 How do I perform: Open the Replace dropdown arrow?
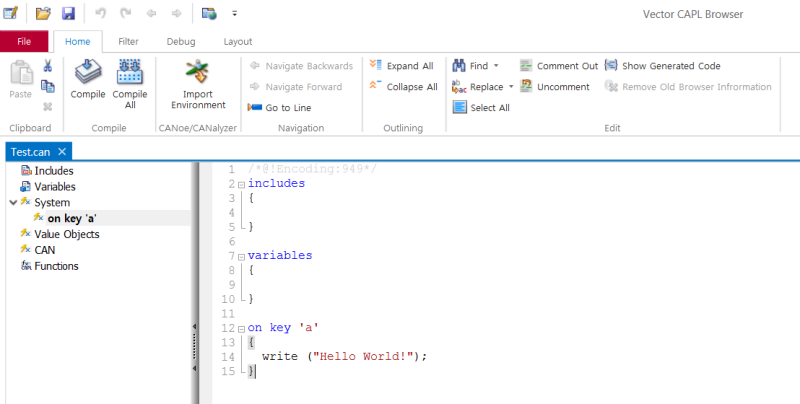click(x=511, y=87)
